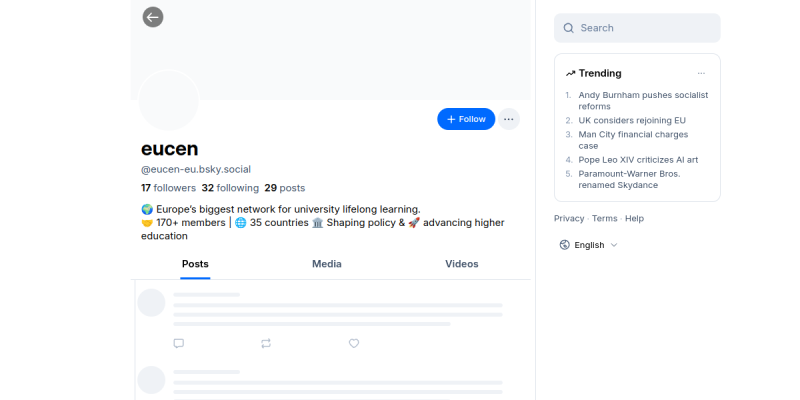Click the profile bio text about lifelong learning
This screenshot has width=800, height=400.
click(x=322, y=222)
